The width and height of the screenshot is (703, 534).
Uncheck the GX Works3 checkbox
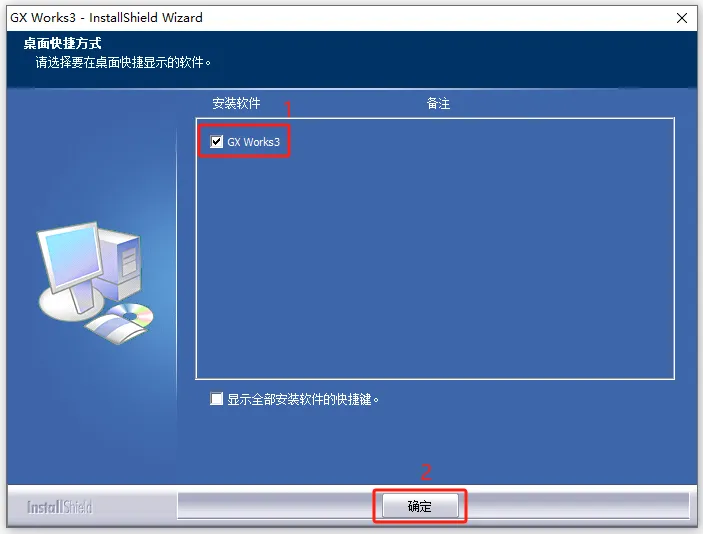tap(216, 142)
